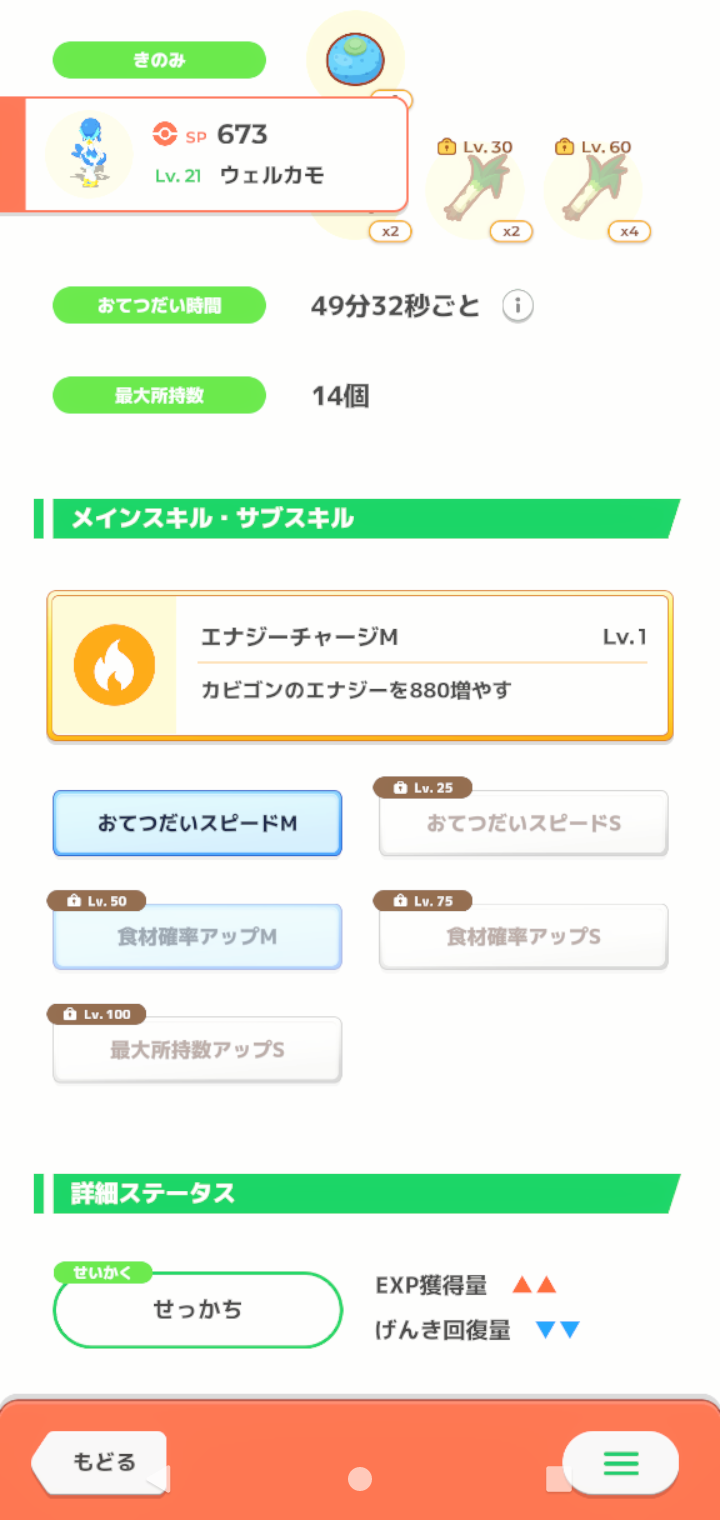Tap the Lv. 100 lock badge
The height and width of the screenshot is (1520, 720).
(97, 1014)
